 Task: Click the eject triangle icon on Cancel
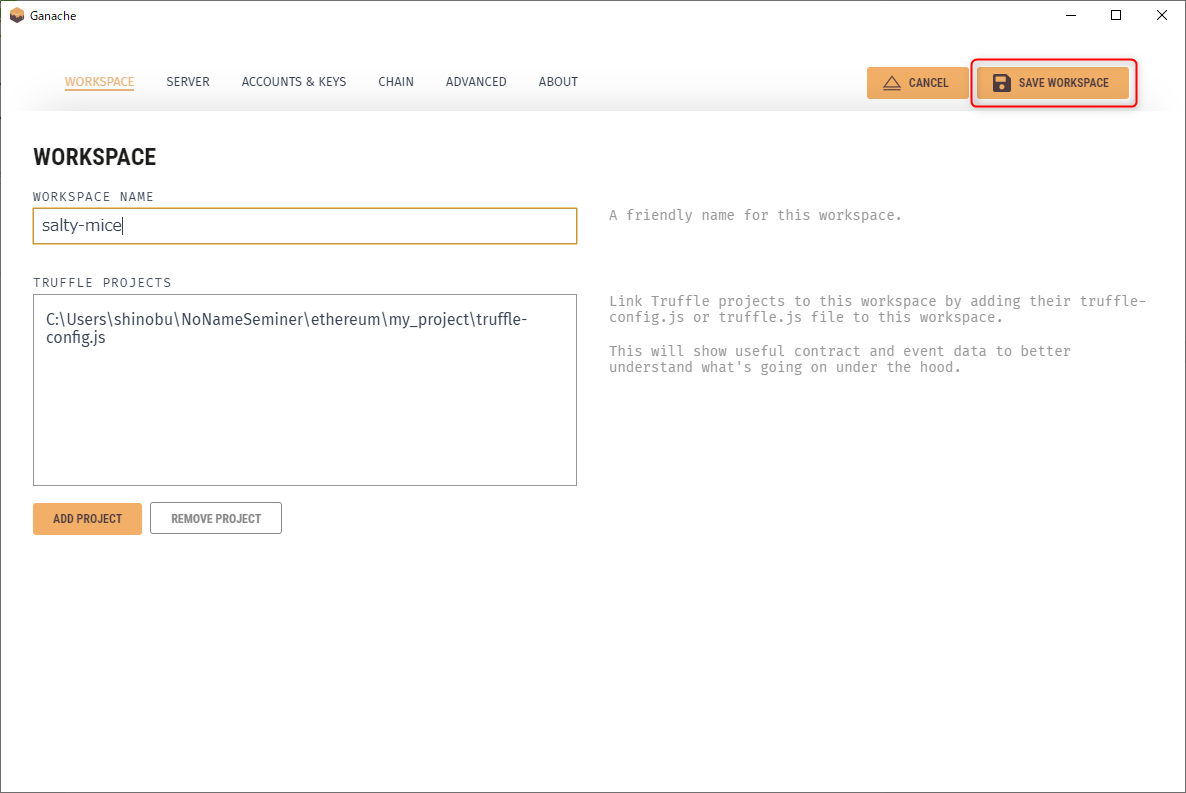[x=892, y=83]
